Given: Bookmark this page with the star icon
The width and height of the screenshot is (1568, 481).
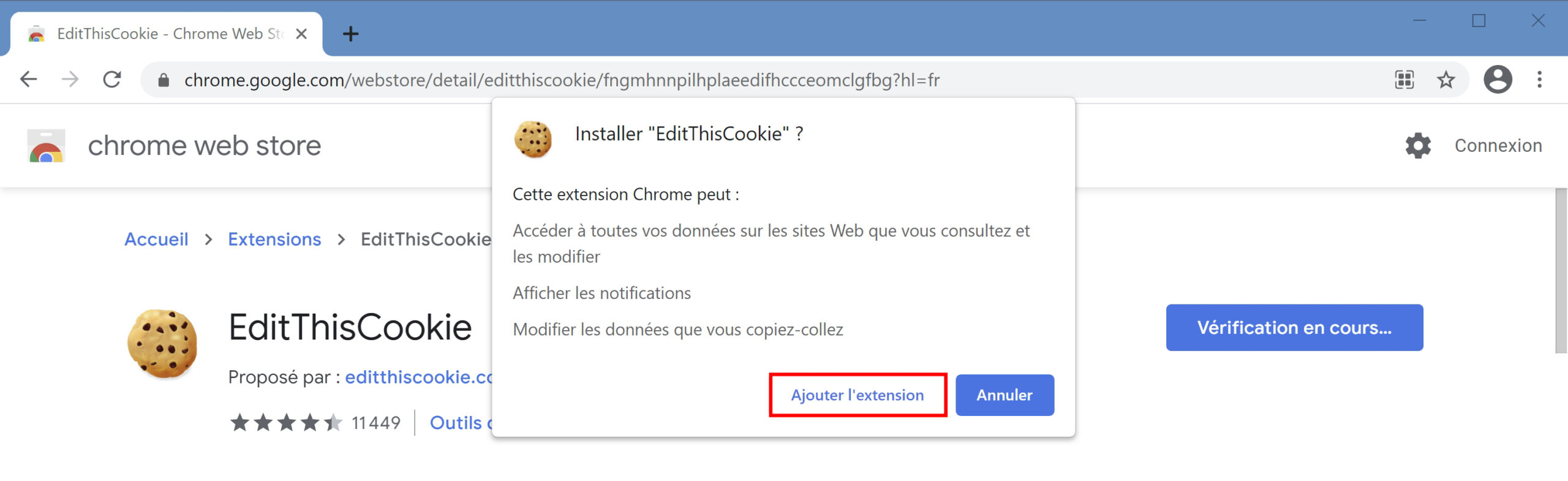Looking at the screenshot, I should point(1446,80).
